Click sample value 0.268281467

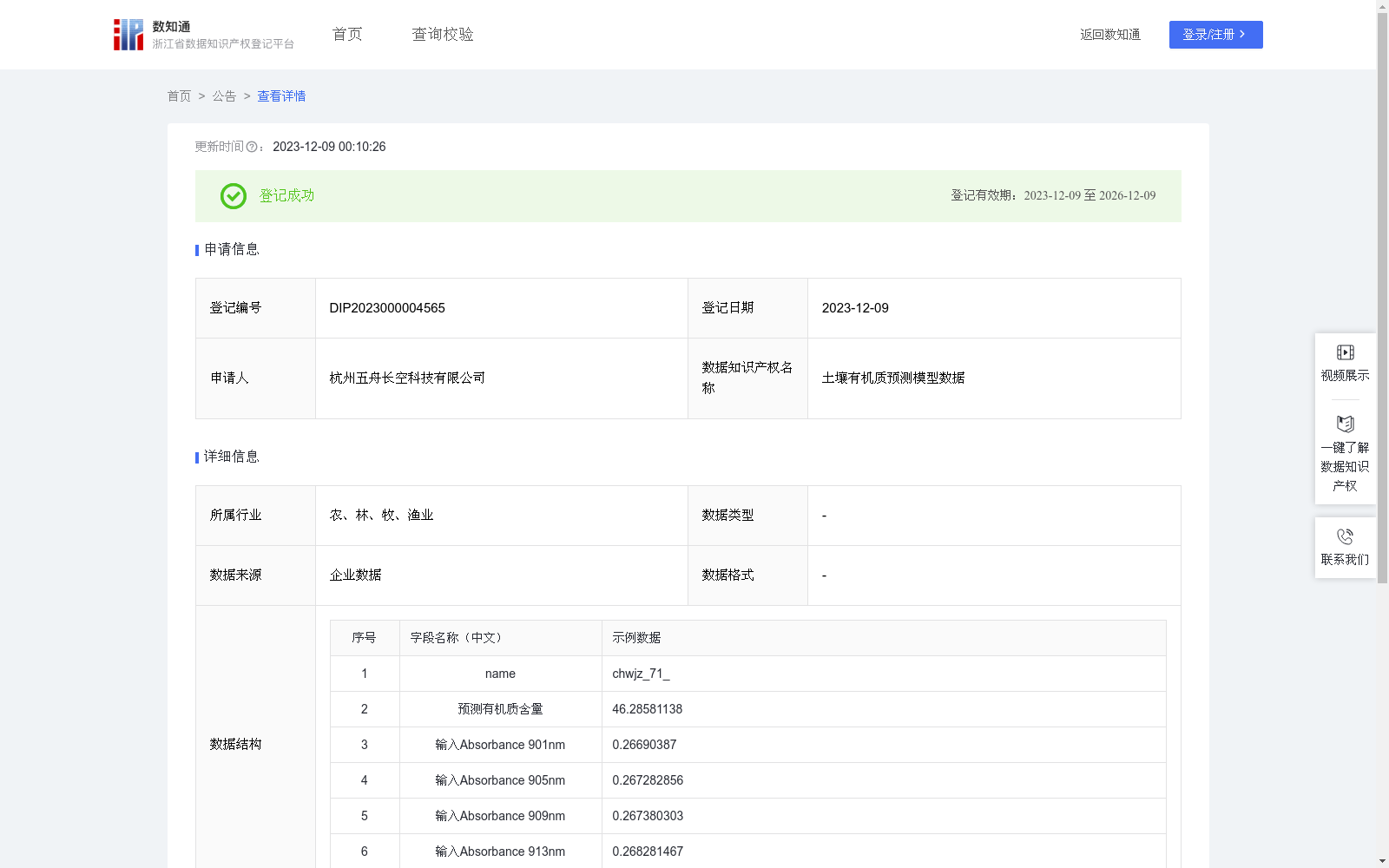click(x=648, y=852)
